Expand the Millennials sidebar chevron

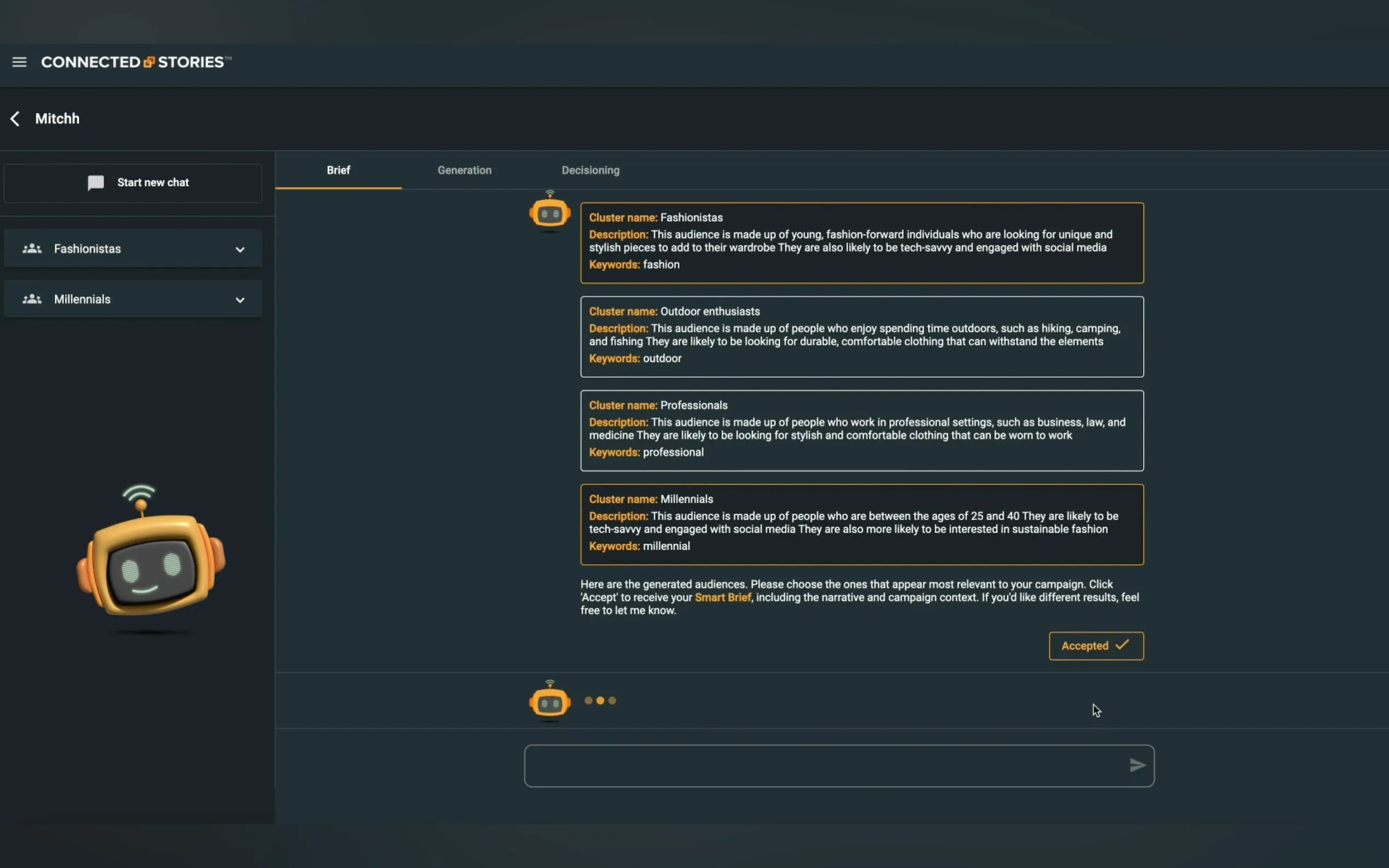240,300
